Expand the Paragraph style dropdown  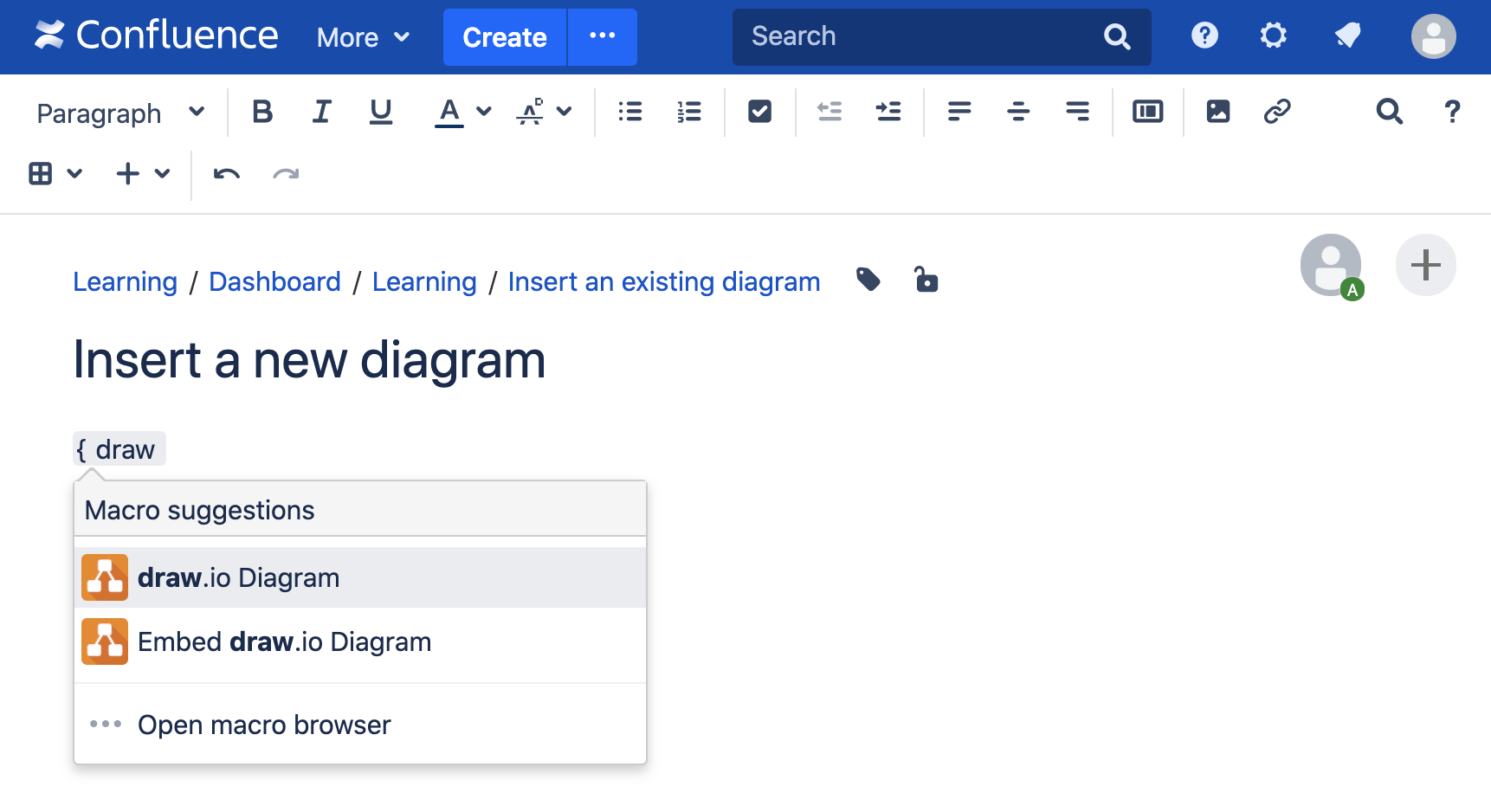119,113
